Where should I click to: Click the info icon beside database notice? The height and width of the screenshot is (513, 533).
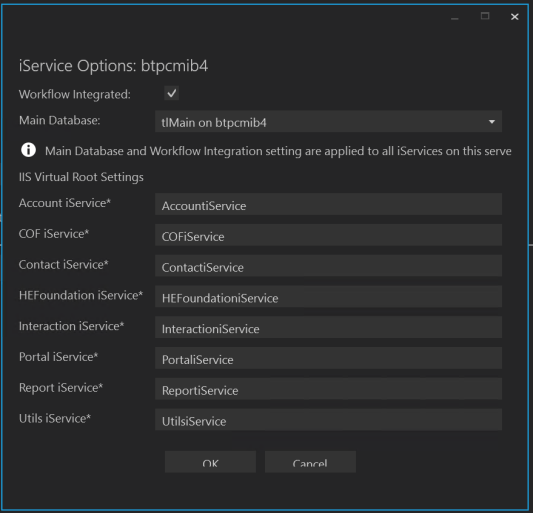29,150
